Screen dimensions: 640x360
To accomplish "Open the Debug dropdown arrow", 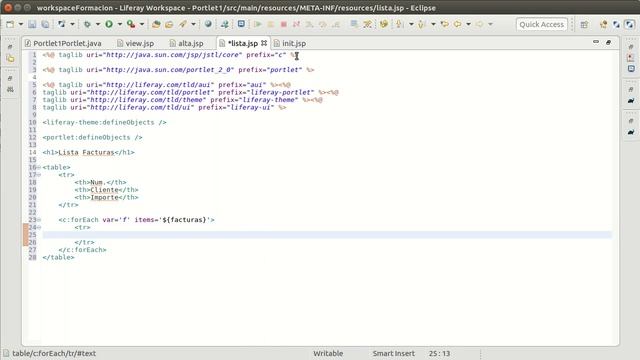I will click(98, 24).
